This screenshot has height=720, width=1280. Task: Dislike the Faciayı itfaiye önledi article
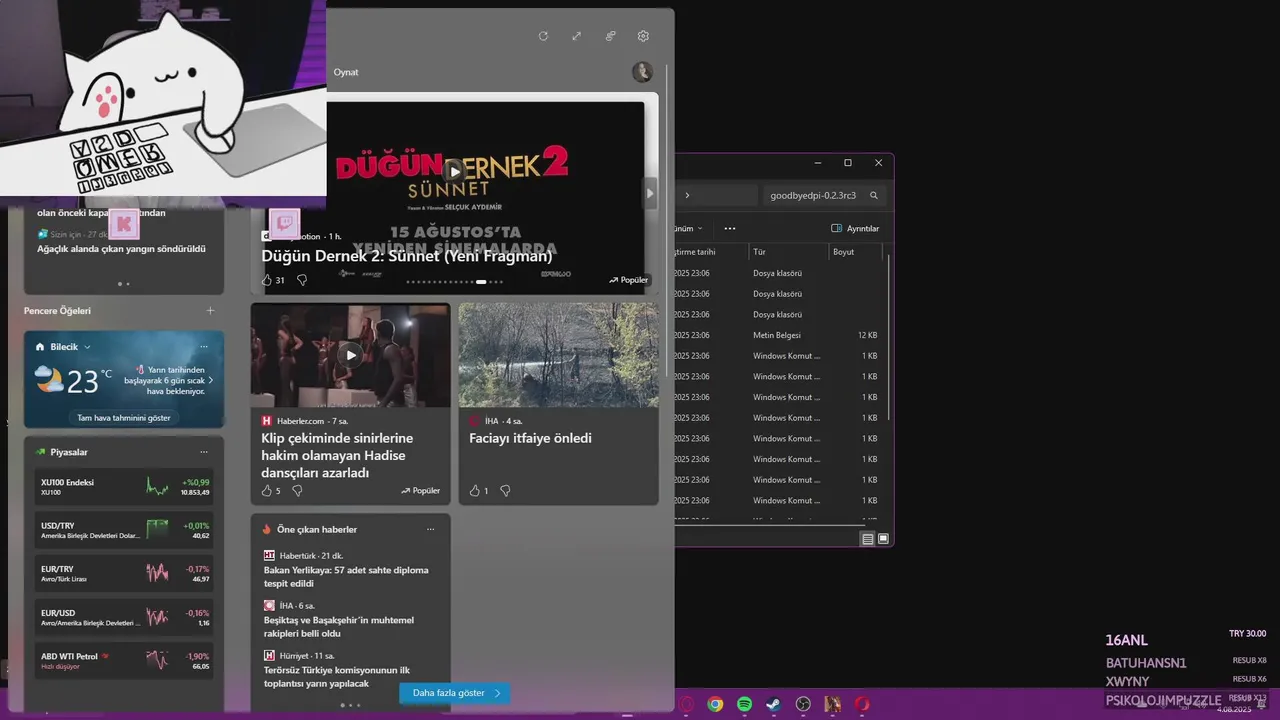[x=505, y=491]
